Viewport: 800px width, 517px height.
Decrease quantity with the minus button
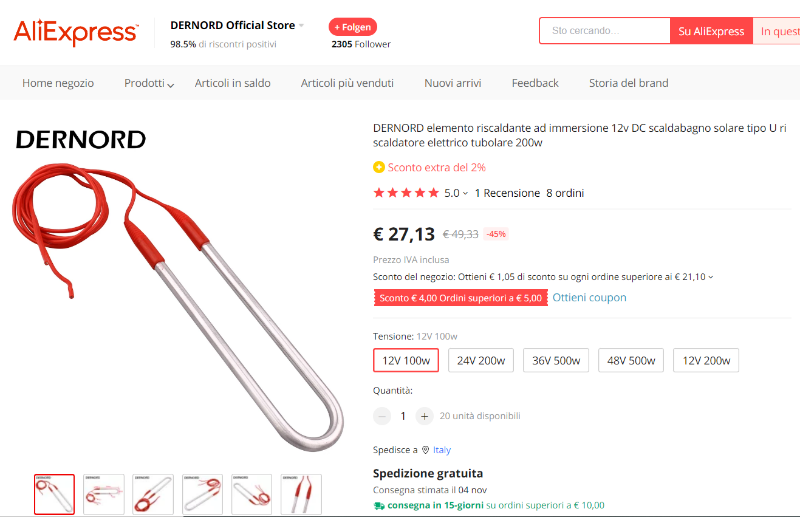point(382,416)
